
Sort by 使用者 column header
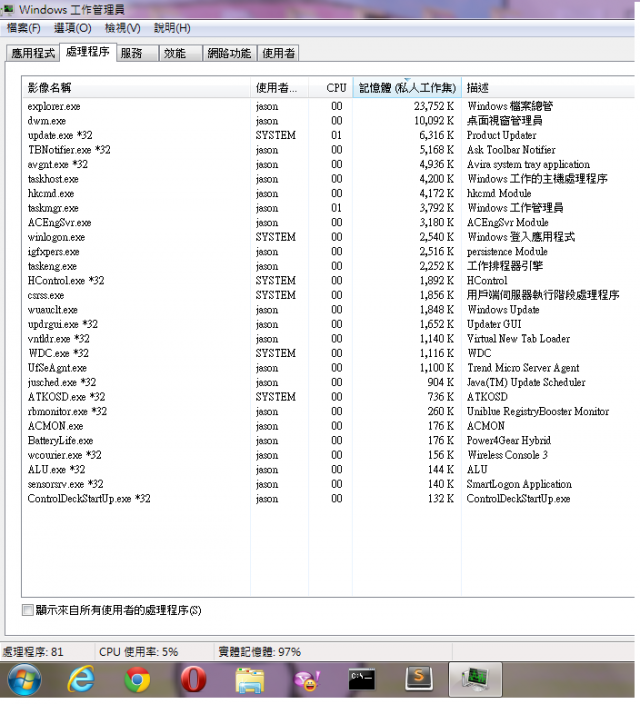pos(279,88)
